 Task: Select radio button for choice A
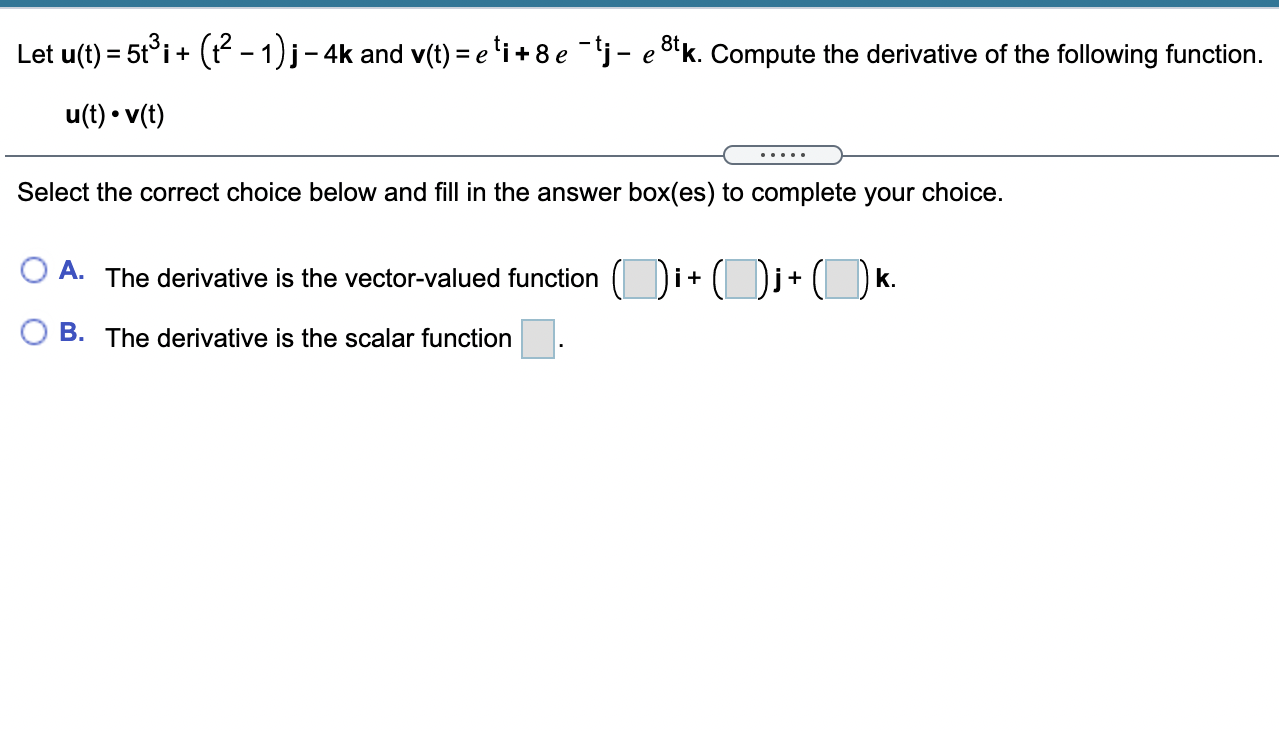click(36, 268)
